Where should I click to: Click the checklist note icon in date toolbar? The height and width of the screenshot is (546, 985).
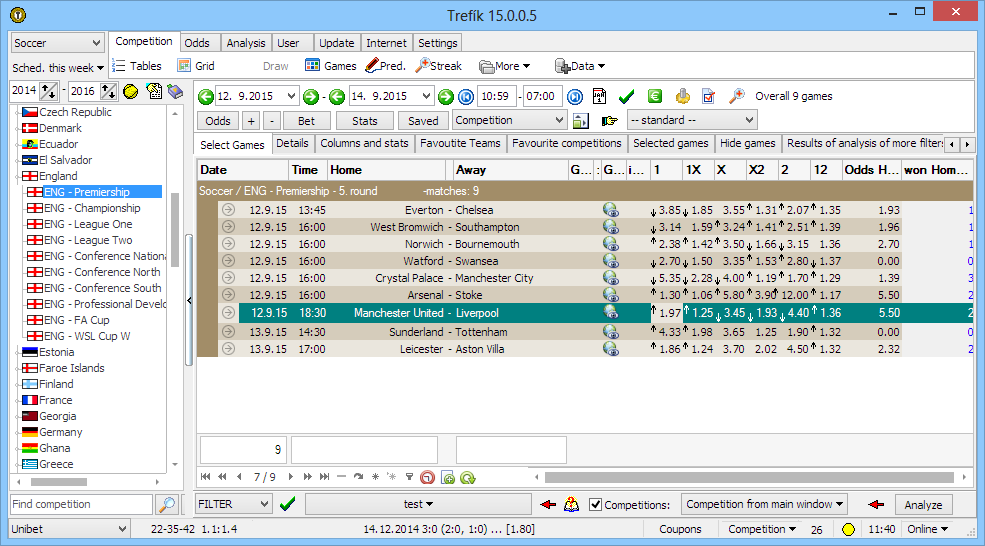point(709,96)
